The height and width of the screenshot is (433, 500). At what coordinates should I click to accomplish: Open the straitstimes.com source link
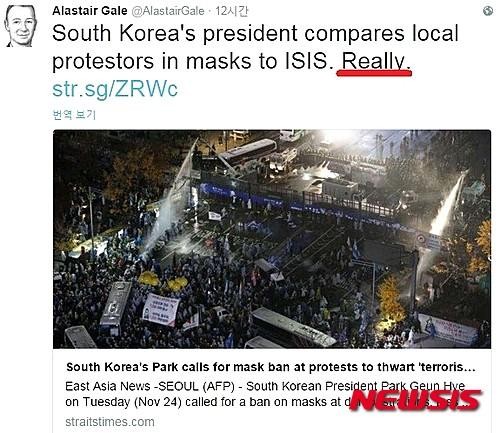110,422
